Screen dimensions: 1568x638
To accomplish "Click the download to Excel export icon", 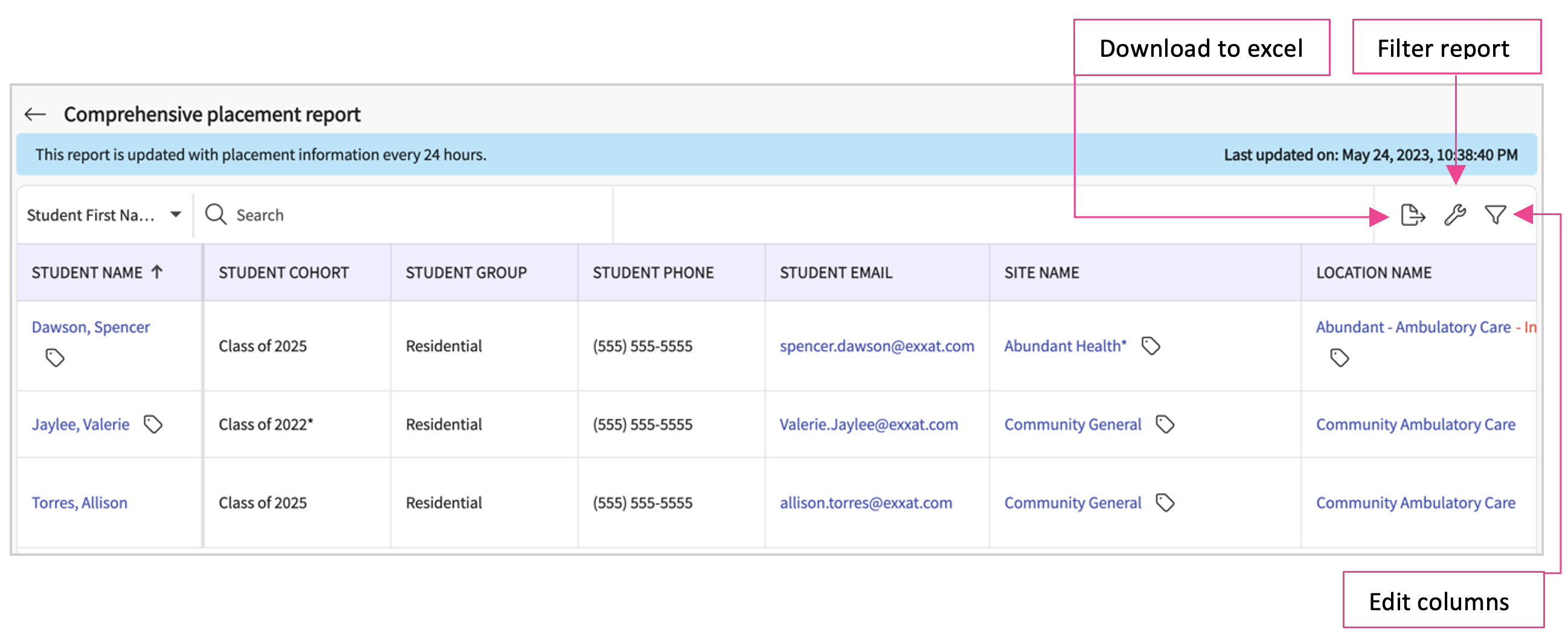I will point(1412,215).
